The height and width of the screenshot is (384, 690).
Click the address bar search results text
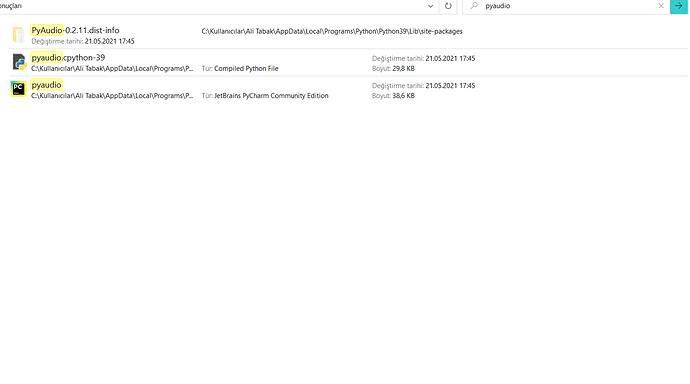click(11, 6)
